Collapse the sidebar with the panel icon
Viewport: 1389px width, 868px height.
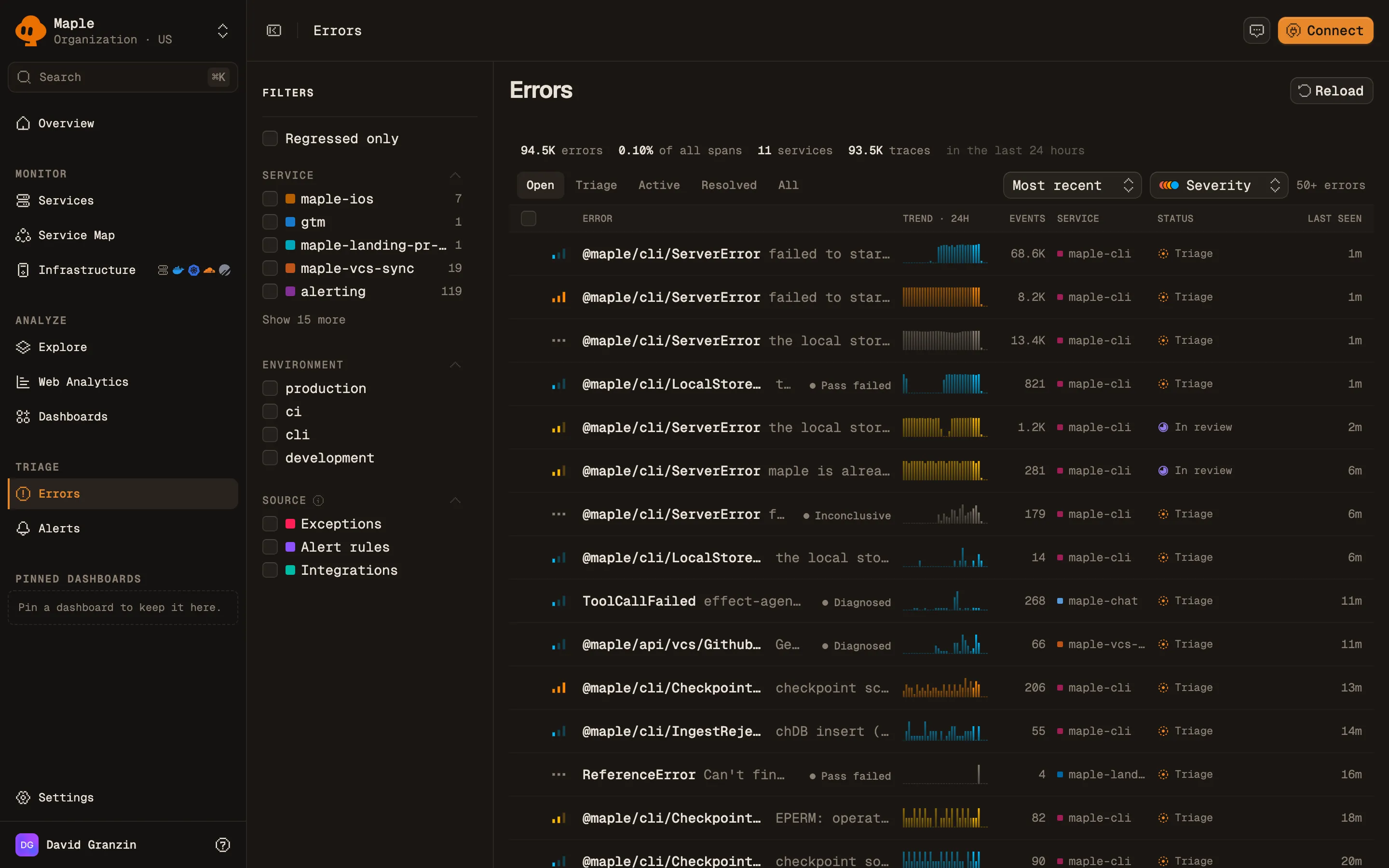pyautogui.click(x=274, y=30)
